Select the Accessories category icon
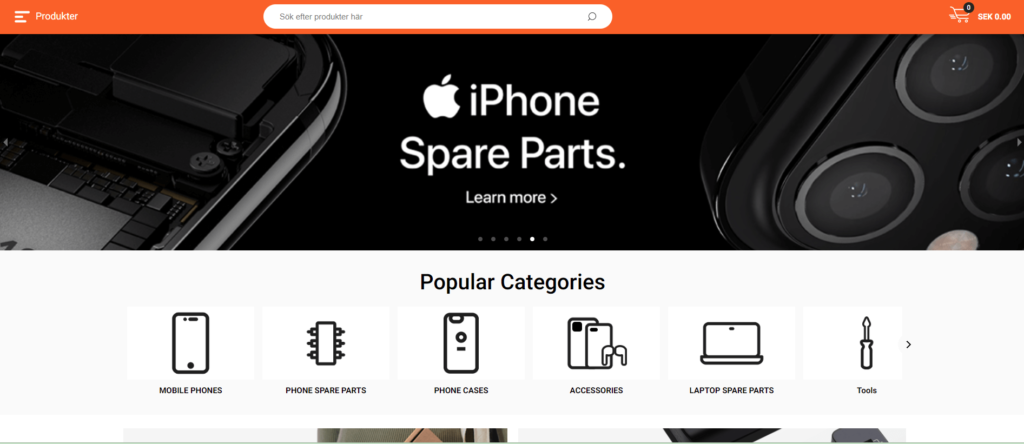 596,343
